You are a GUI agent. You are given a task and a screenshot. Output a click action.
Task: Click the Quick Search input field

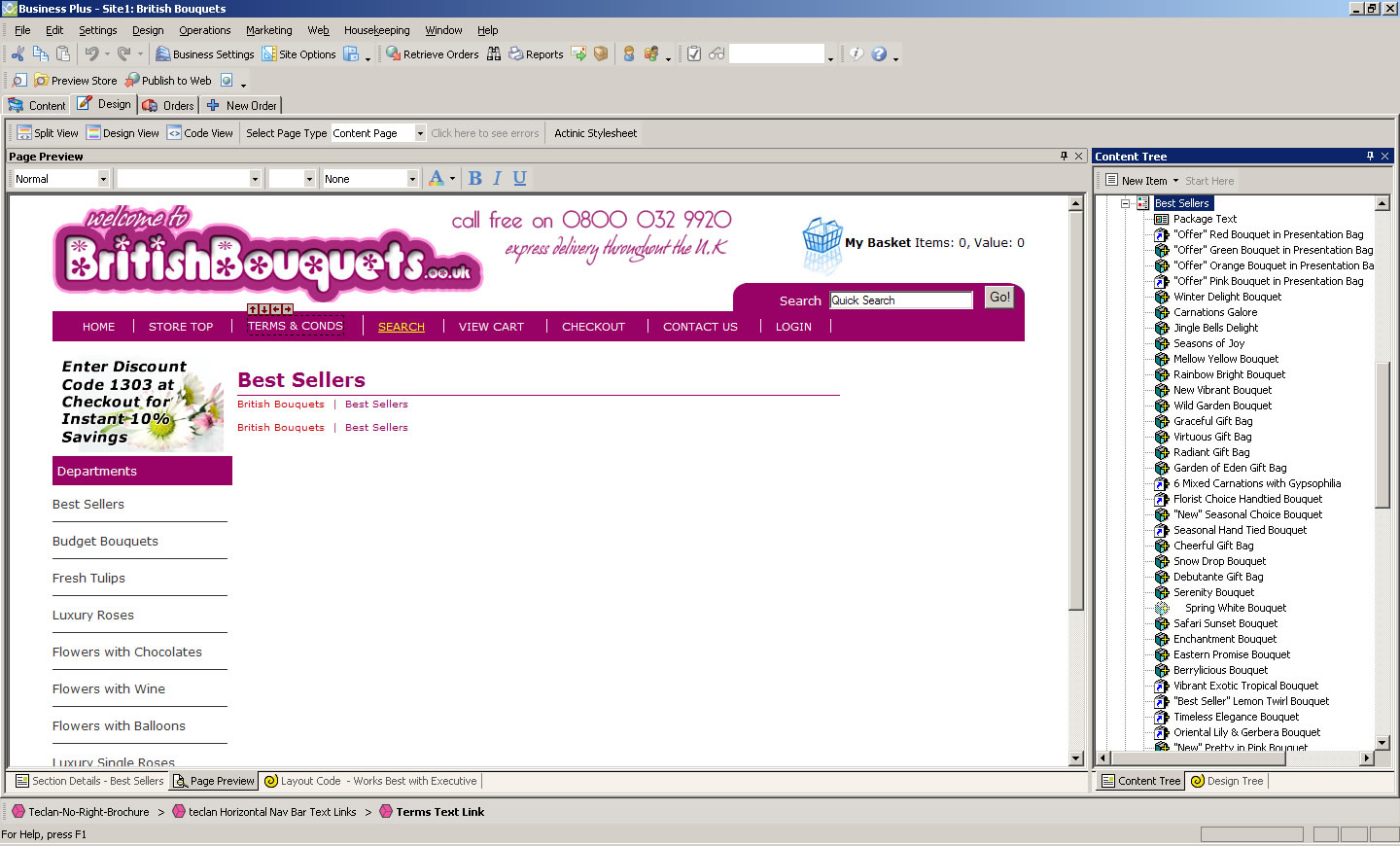click(900, 300)
